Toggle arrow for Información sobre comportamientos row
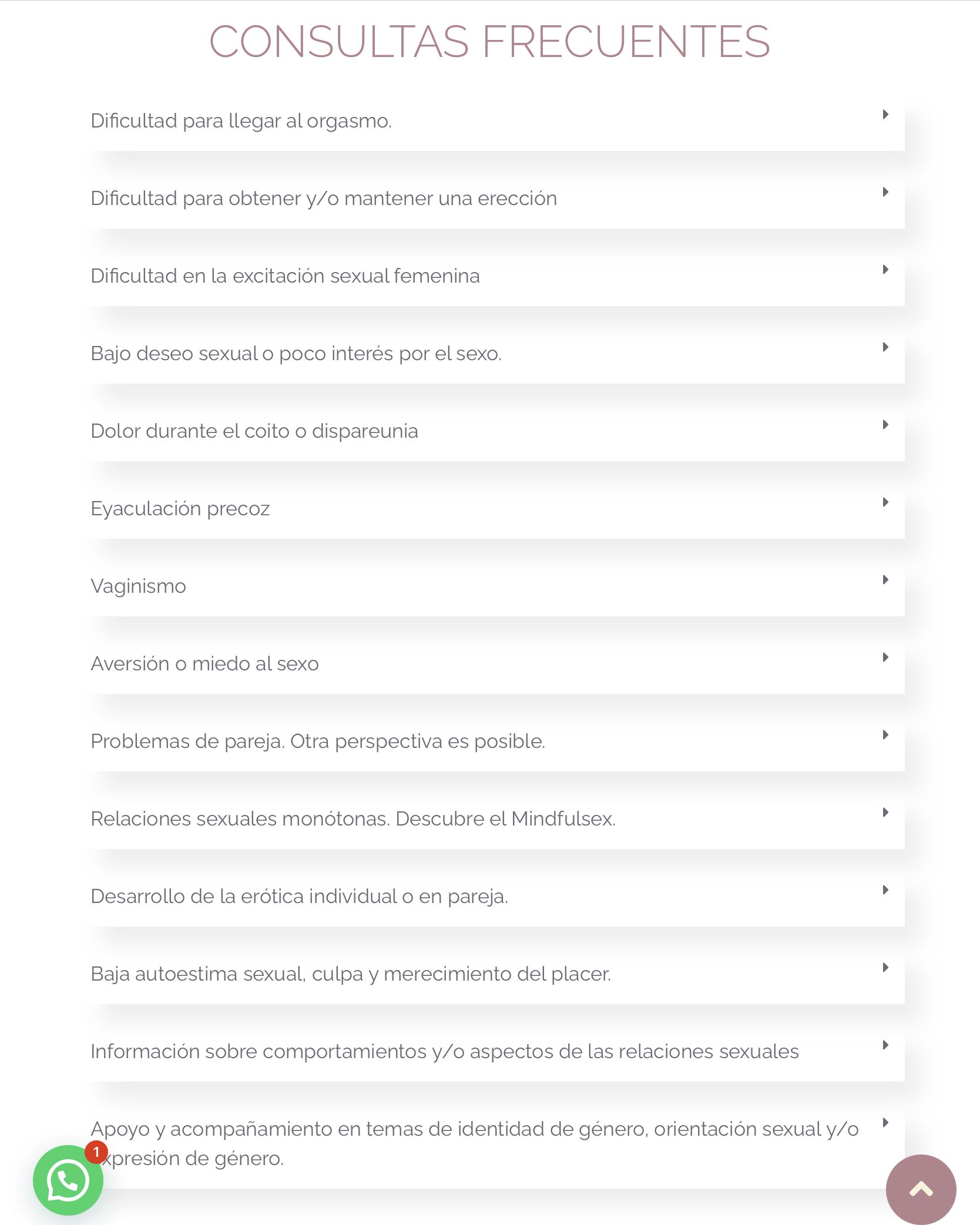The width and height of the screenshot is (980, 1225). click(x=885, y=1045)
